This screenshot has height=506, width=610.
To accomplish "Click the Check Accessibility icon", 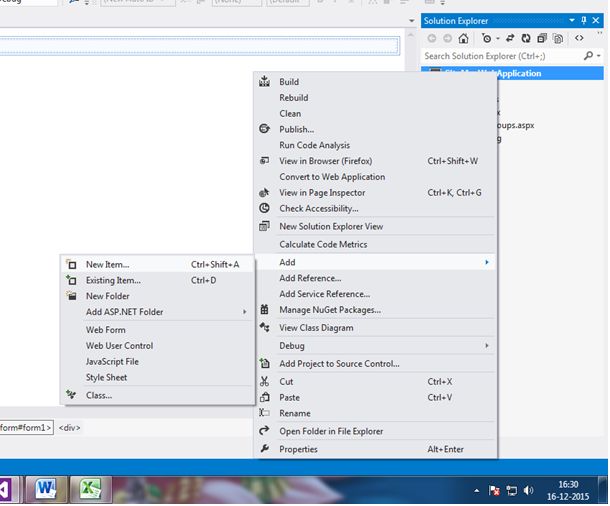I will coord(265,208).
